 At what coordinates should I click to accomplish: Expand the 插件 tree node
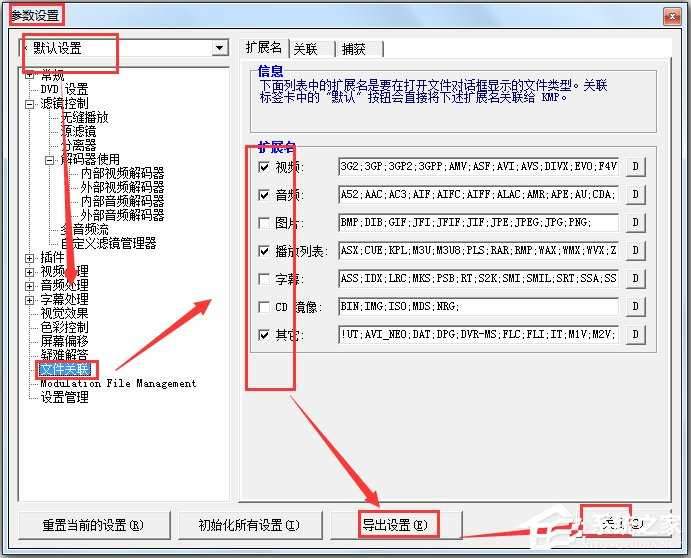(x=30, y=258)
